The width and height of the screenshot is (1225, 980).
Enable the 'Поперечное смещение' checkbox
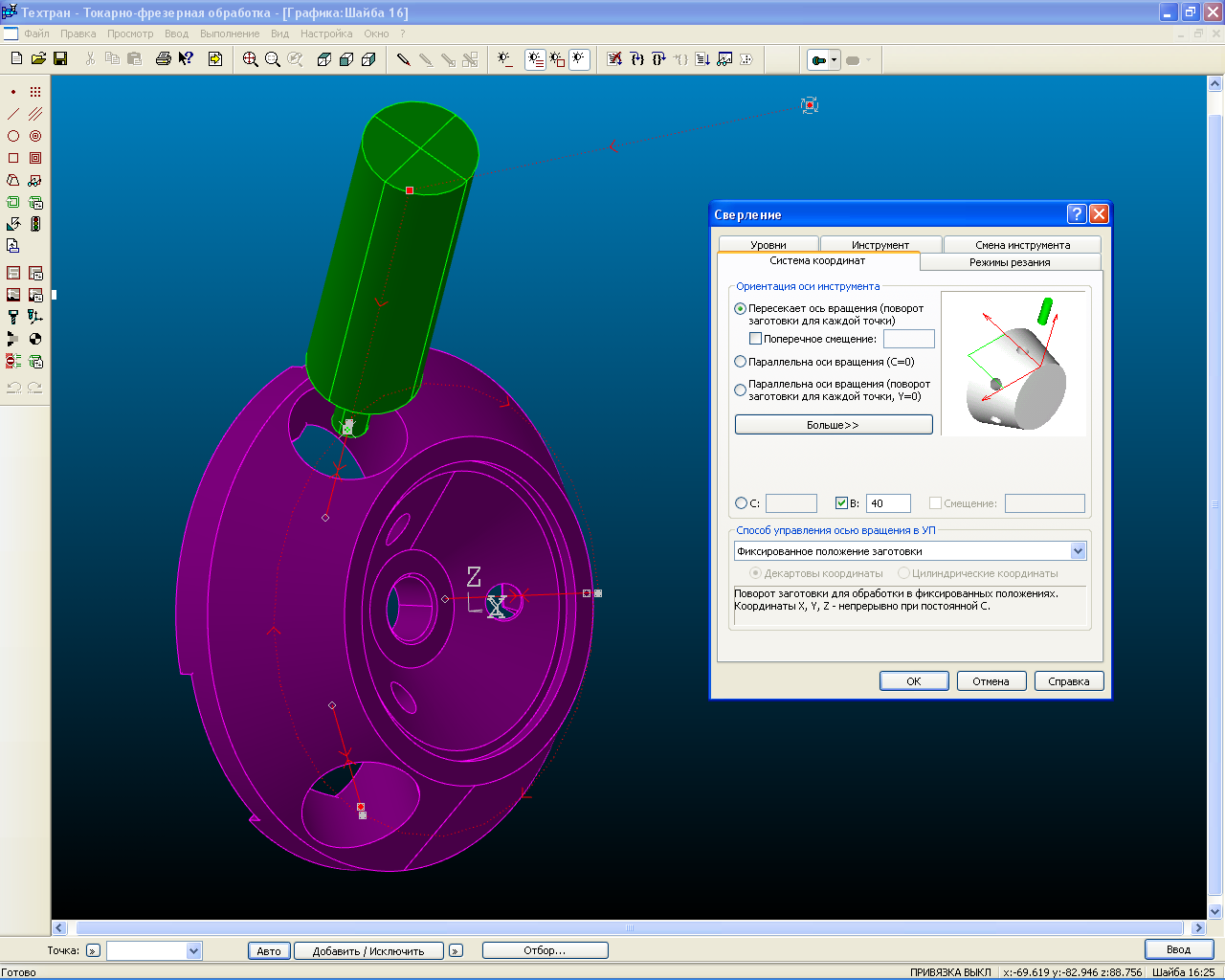755,339
